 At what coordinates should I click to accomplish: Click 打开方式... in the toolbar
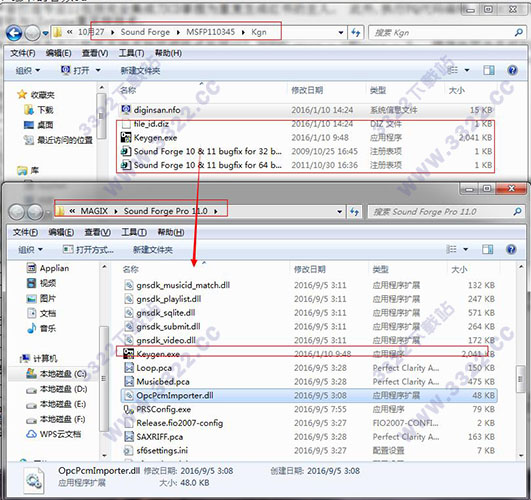point(88,250)
